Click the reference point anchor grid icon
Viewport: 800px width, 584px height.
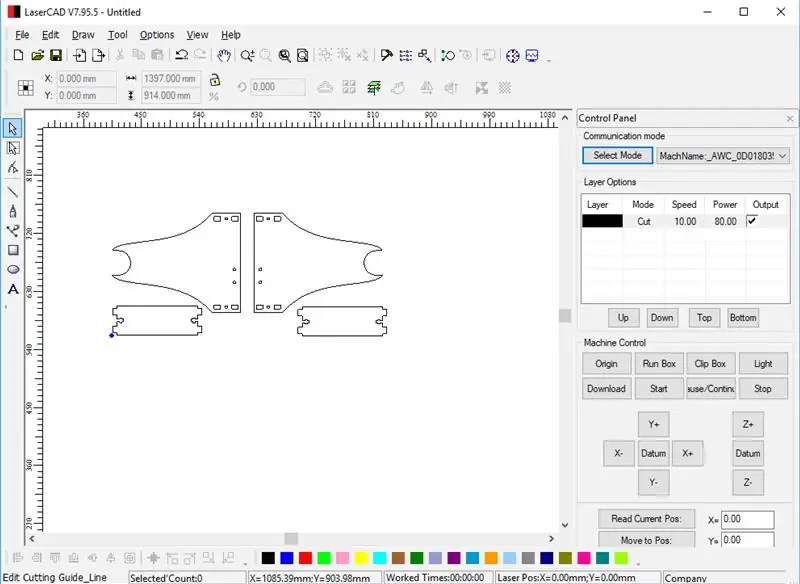[x=26, y=88]
